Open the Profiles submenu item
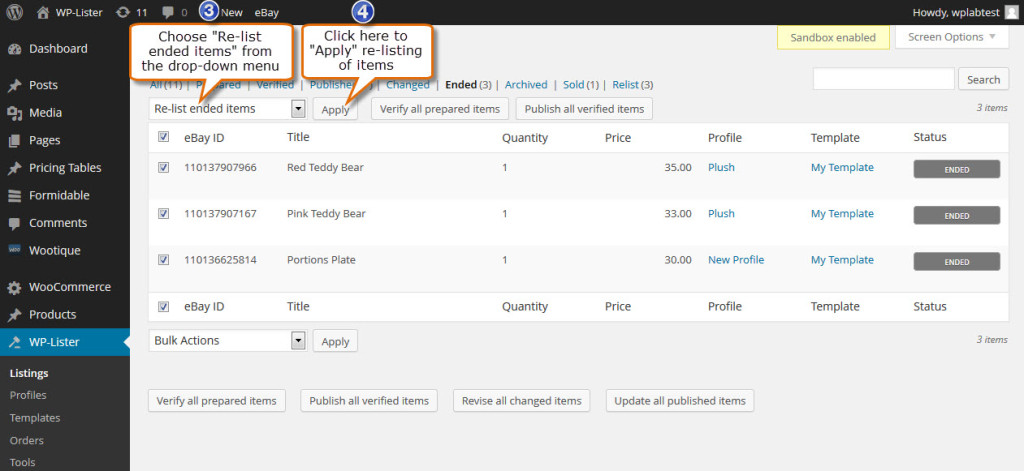Image resolution: width=1024 pixels, height=471 pixels. click(x=28, y=395)
